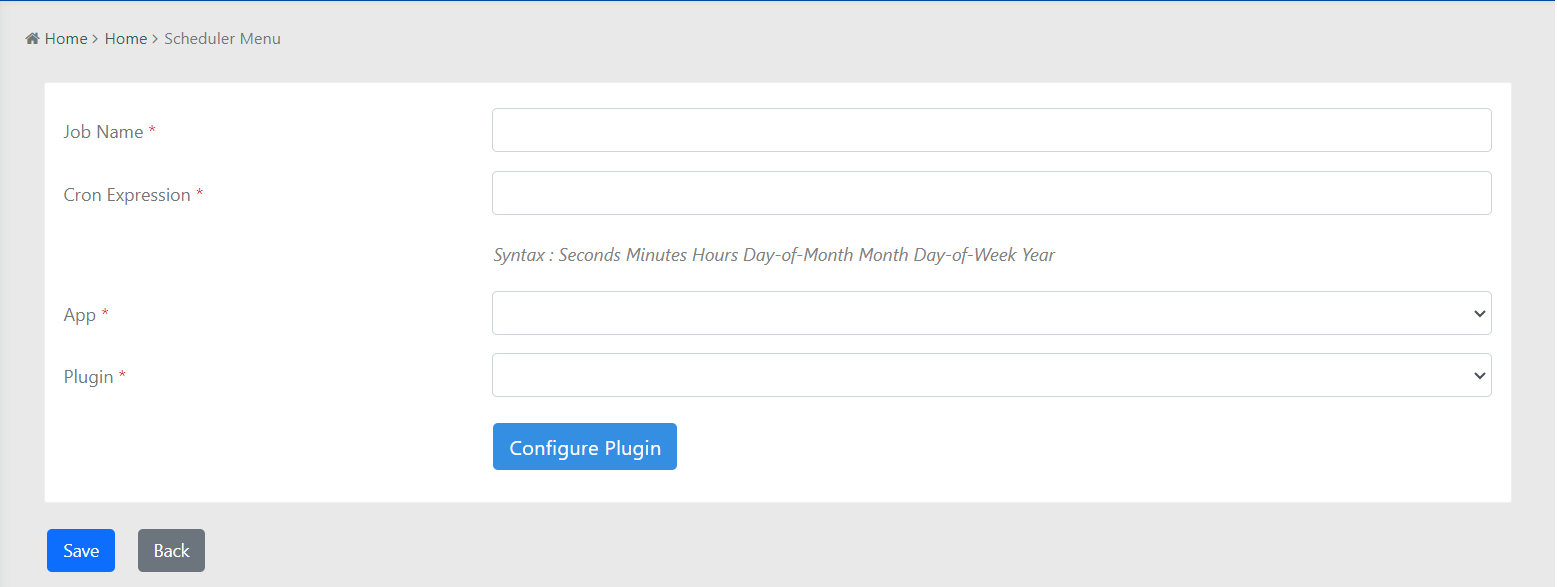Click the second breadcrumb chevron separator
The image size is (1557, 587).
coord(155,39)
